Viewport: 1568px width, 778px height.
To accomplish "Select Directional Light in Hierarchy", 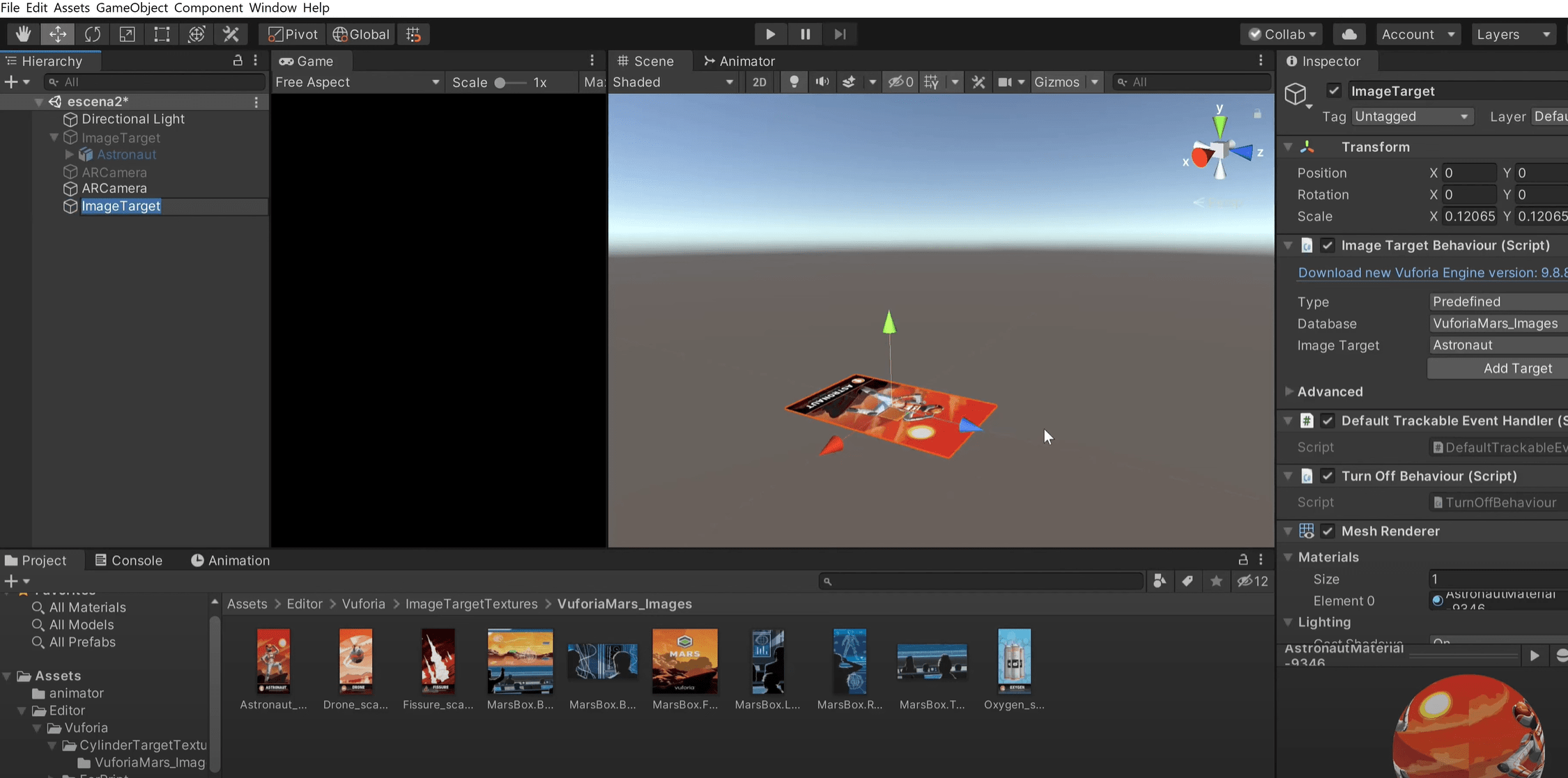I will 133,119.
